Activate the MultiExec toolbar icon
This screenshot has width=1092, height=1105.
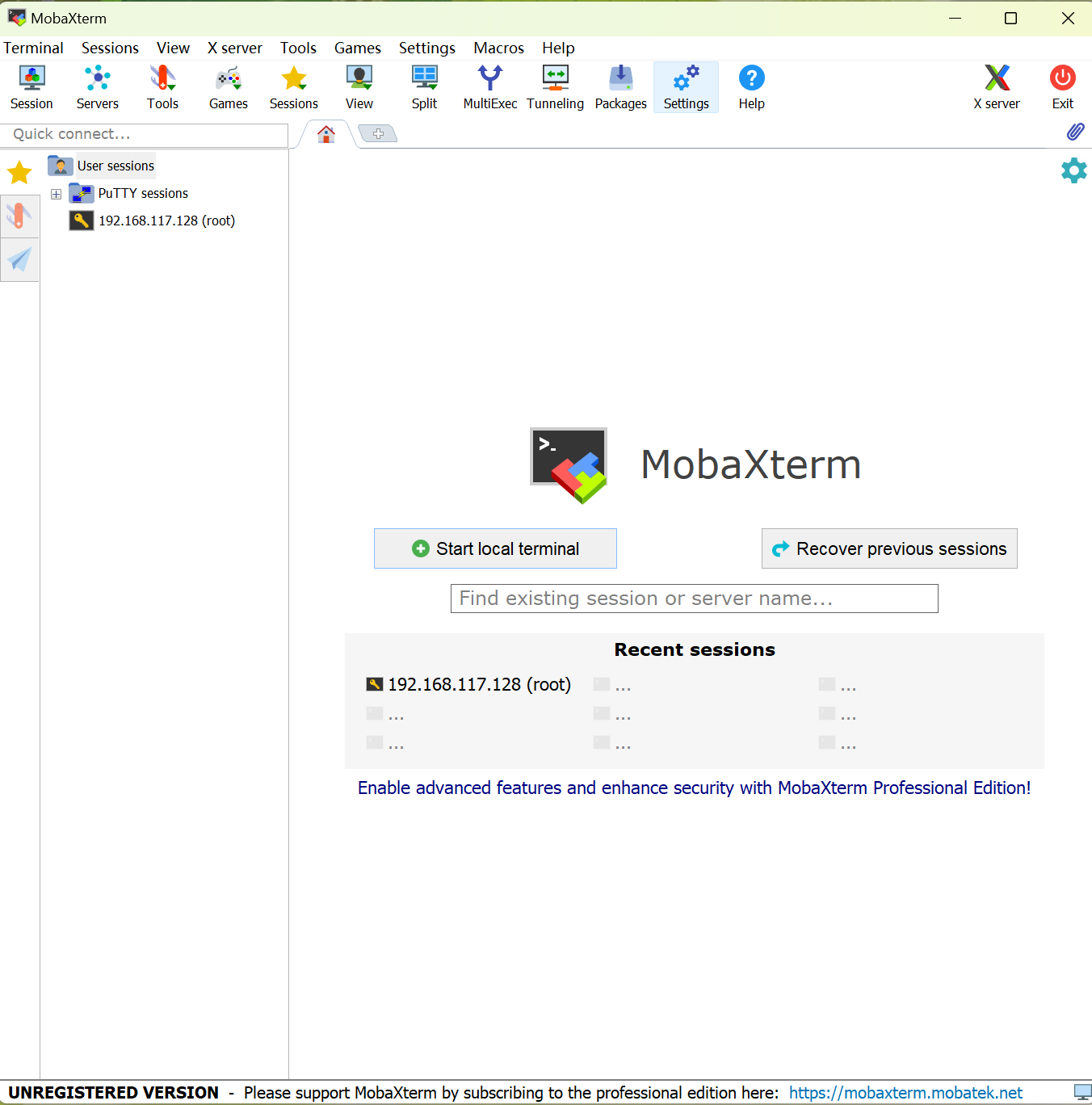[x=490, y=87]
